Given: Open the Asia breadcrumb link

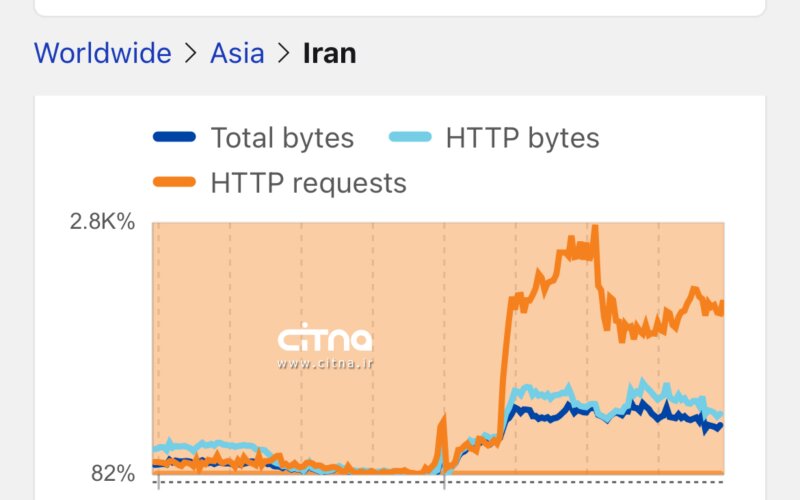Looking at the screenshot, I should pyautogui.click(x=237, y=53).
